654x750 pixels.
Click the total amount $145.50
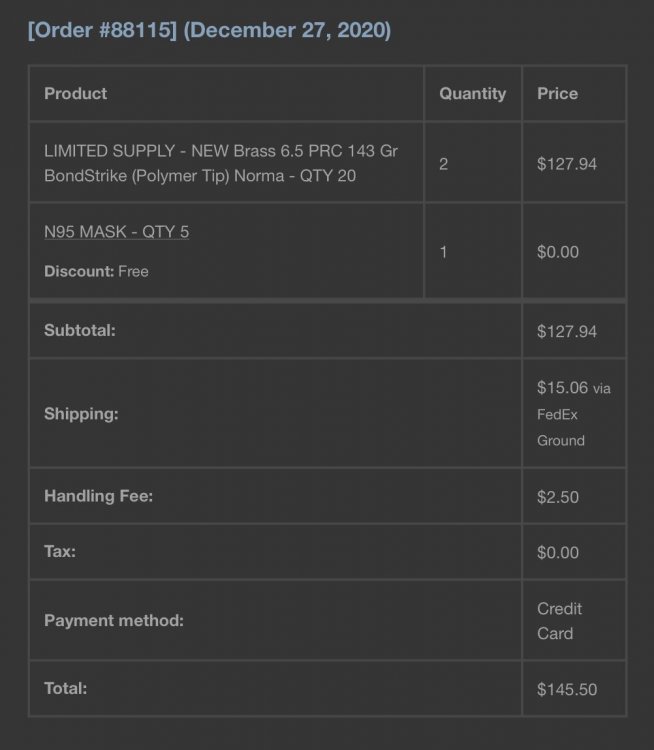point(566,689)
